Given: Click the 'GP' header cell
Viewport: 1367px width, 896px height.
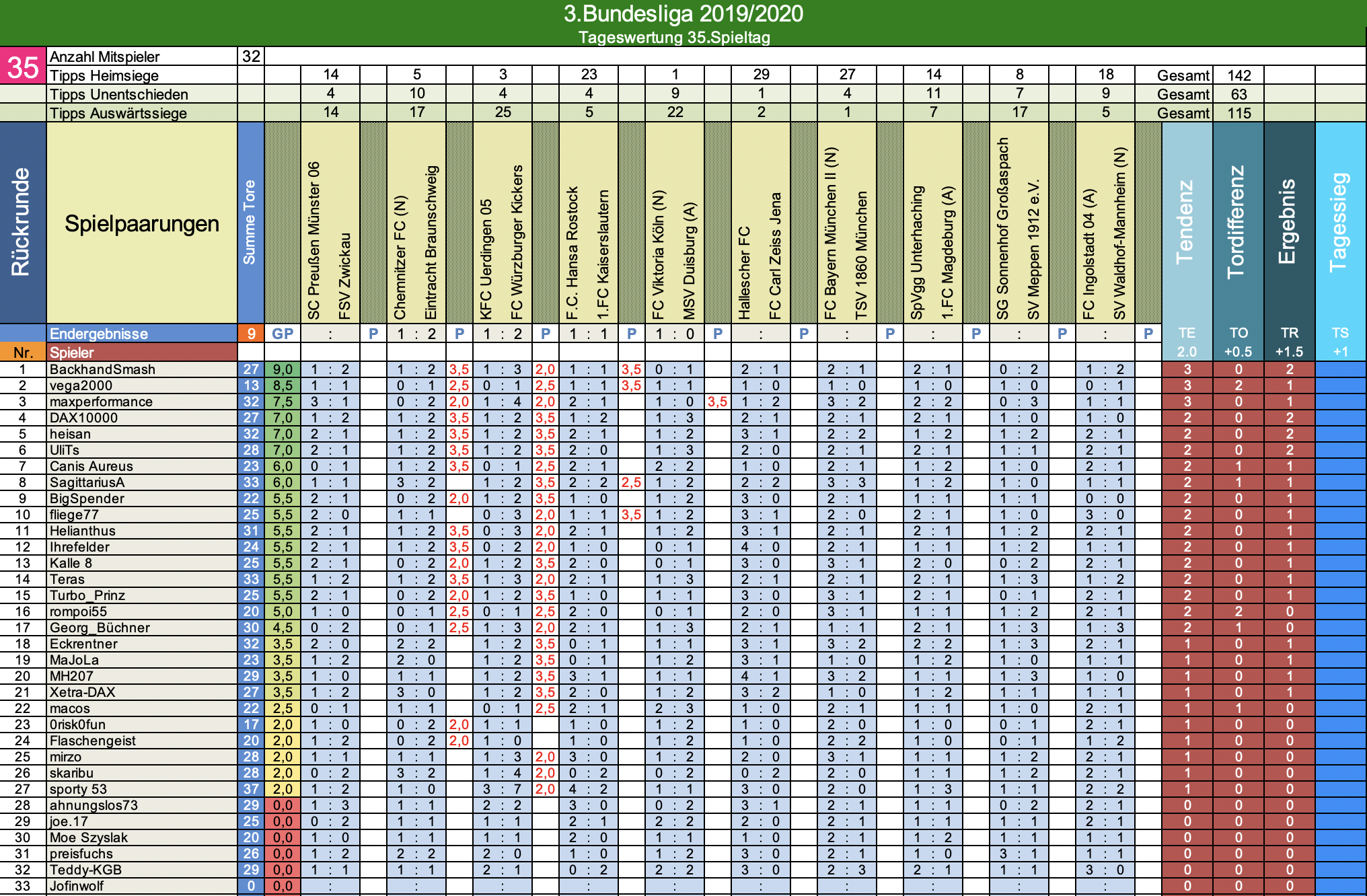Looking at the screenshot, I should [283, 334].
